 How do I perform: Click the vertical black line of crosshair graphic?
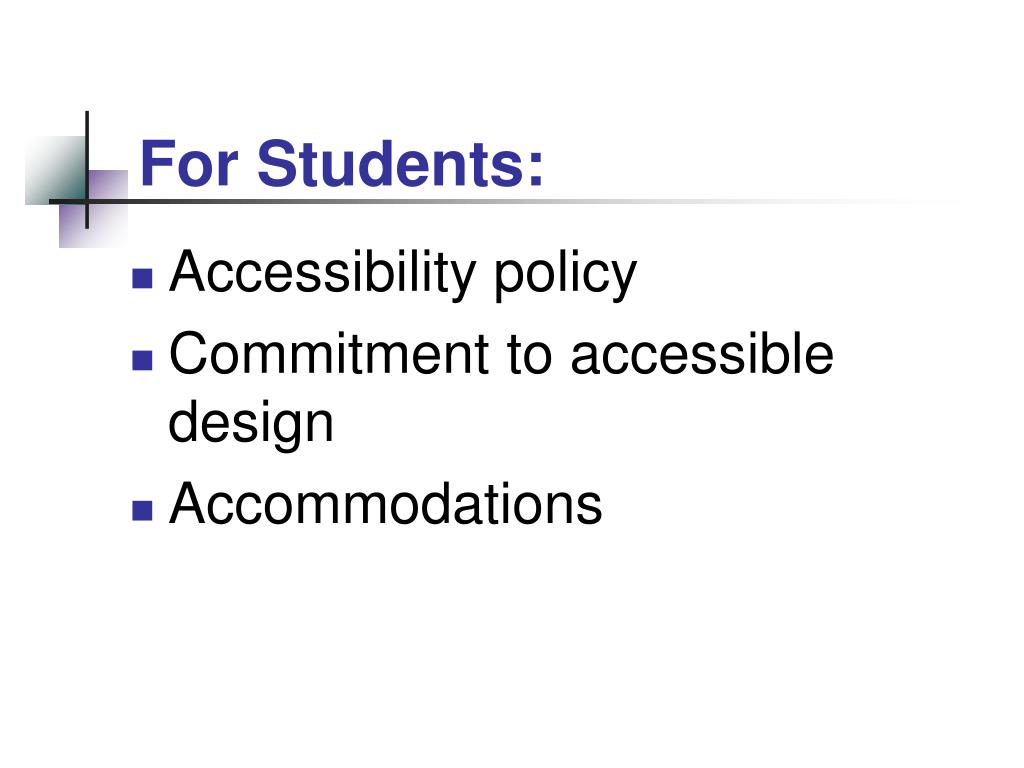pos(87,170)
